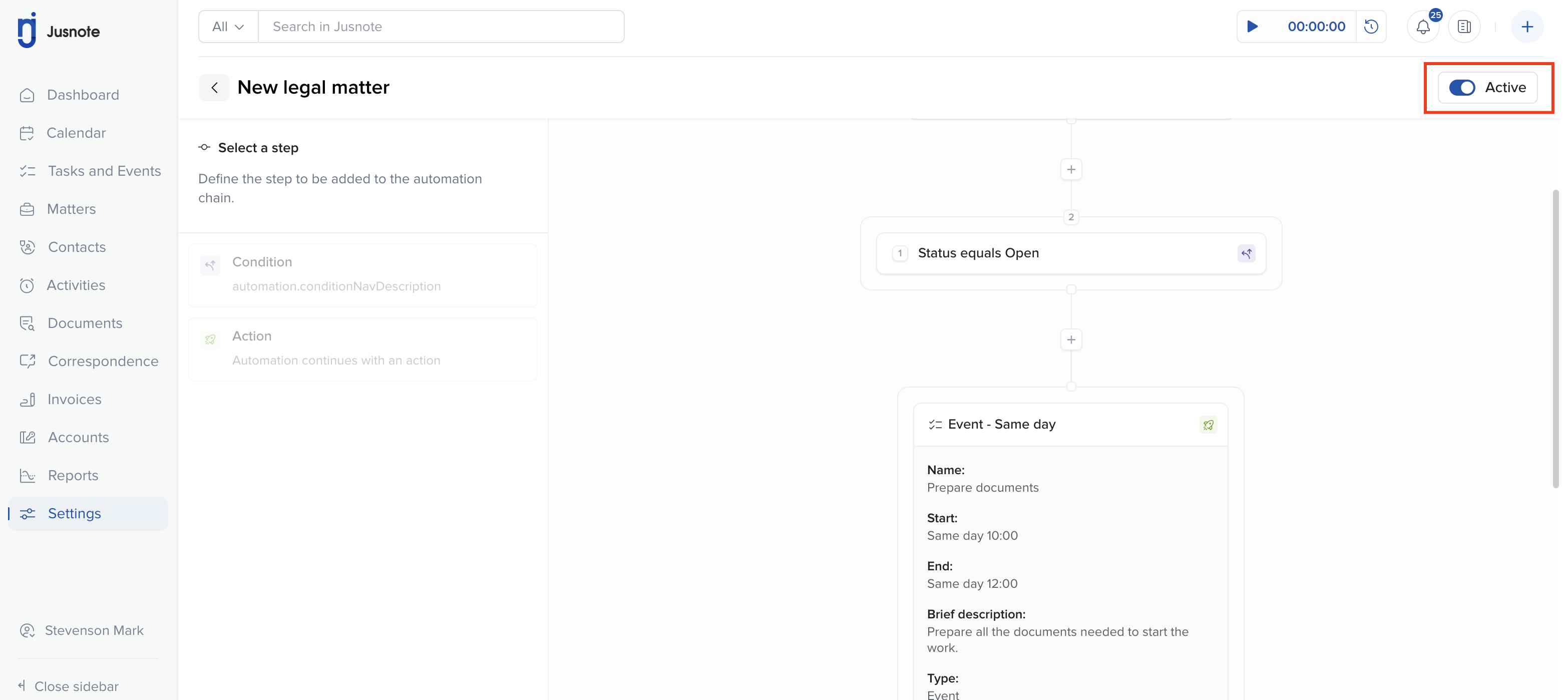The image size is (1568, 700).
Task: Focus the Search in Jusnote field
Action: 441,26
